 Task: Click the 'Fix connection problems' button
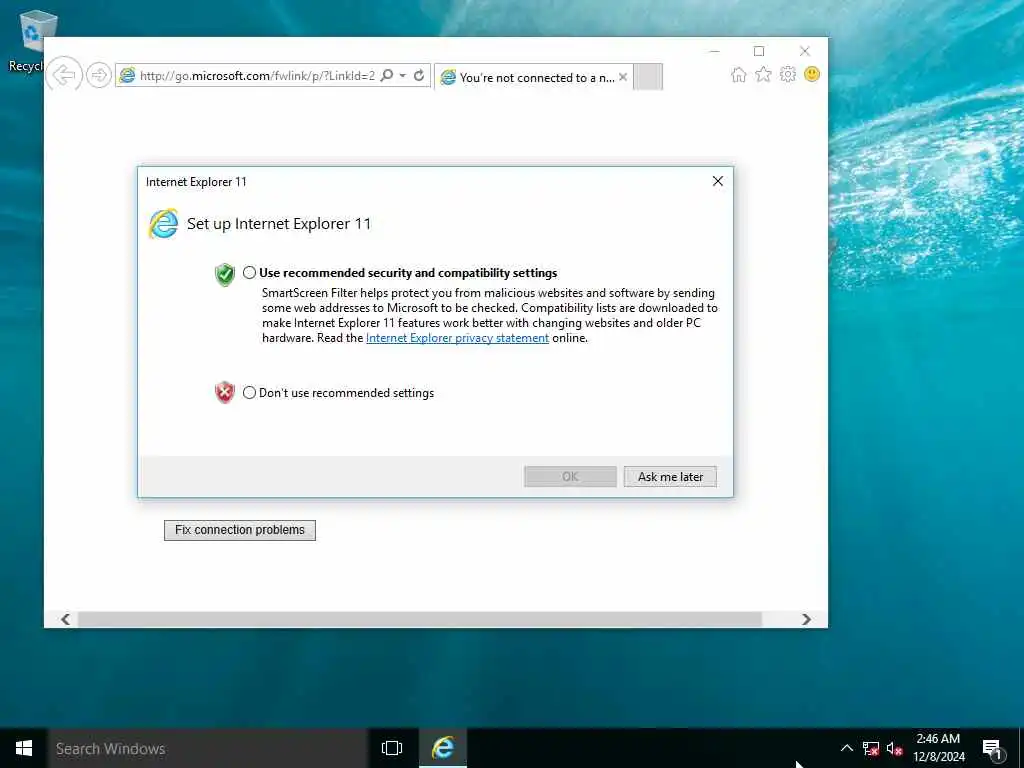click(x=240, y=530)
